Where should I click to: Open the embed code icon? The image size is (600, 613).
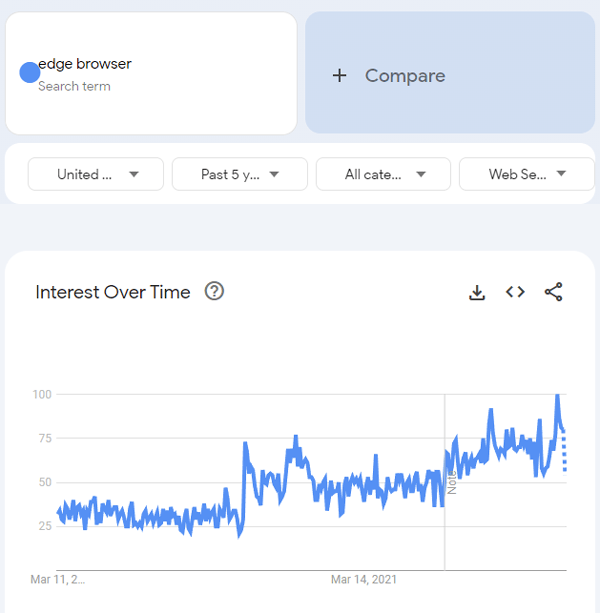515,292
